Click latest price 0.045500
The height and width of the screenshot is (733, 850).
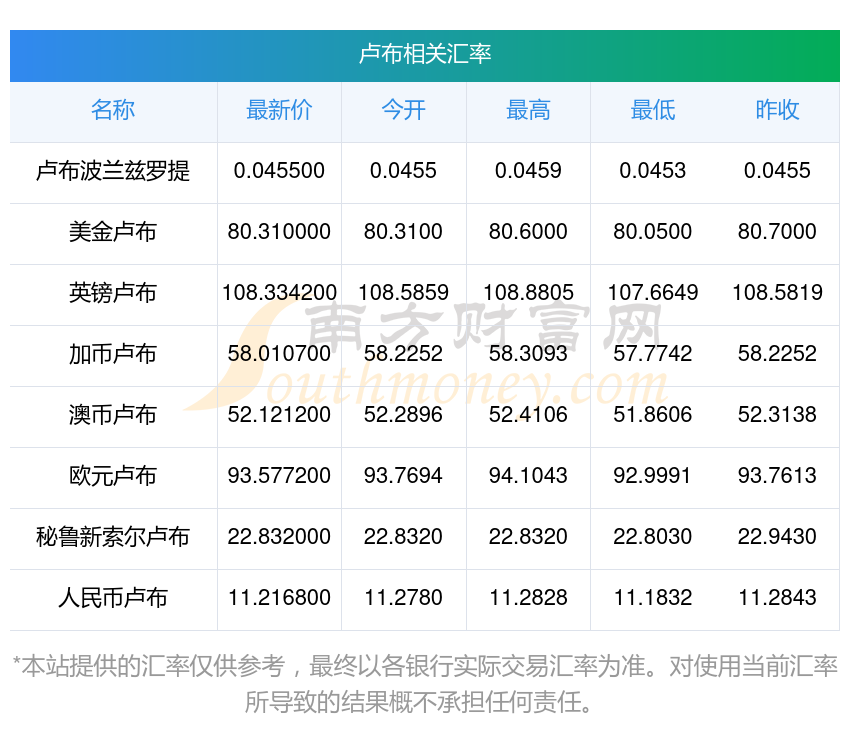point(279,171)
